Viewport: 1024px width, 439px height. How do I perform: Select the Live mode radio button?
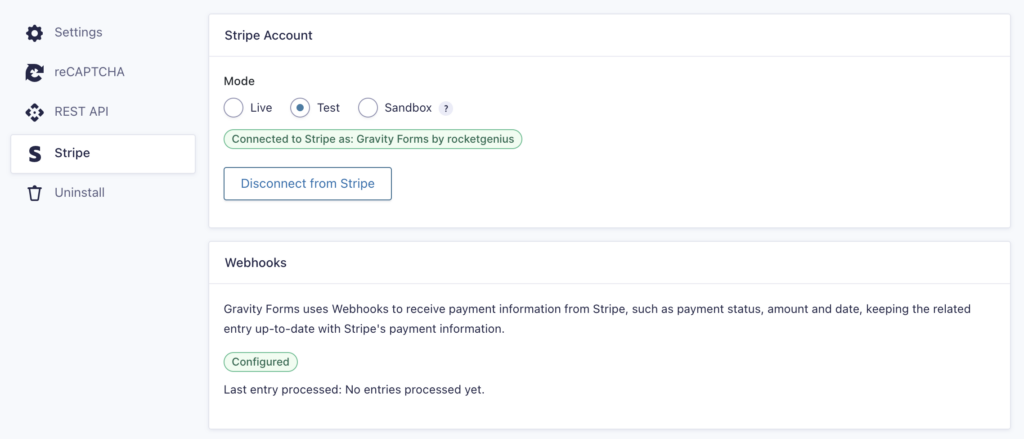click(x=233, y=108)
